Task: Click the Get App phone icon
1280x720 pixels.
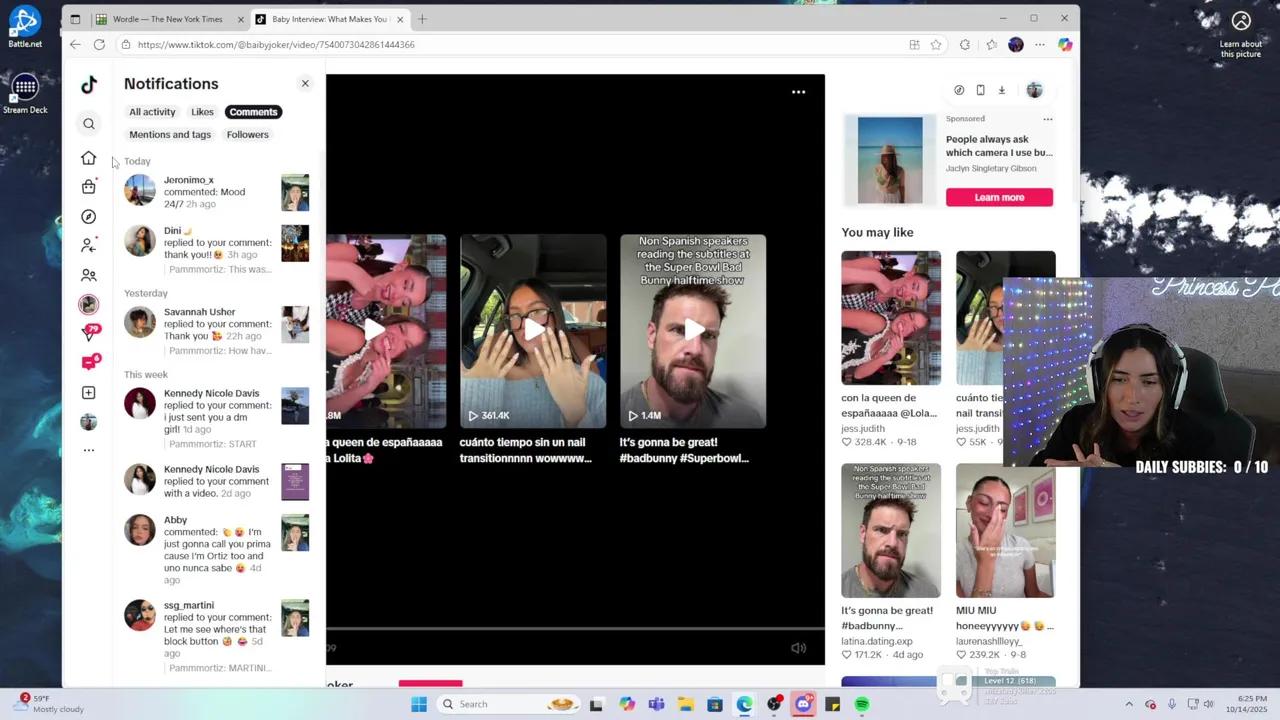Action: [980, 90]
